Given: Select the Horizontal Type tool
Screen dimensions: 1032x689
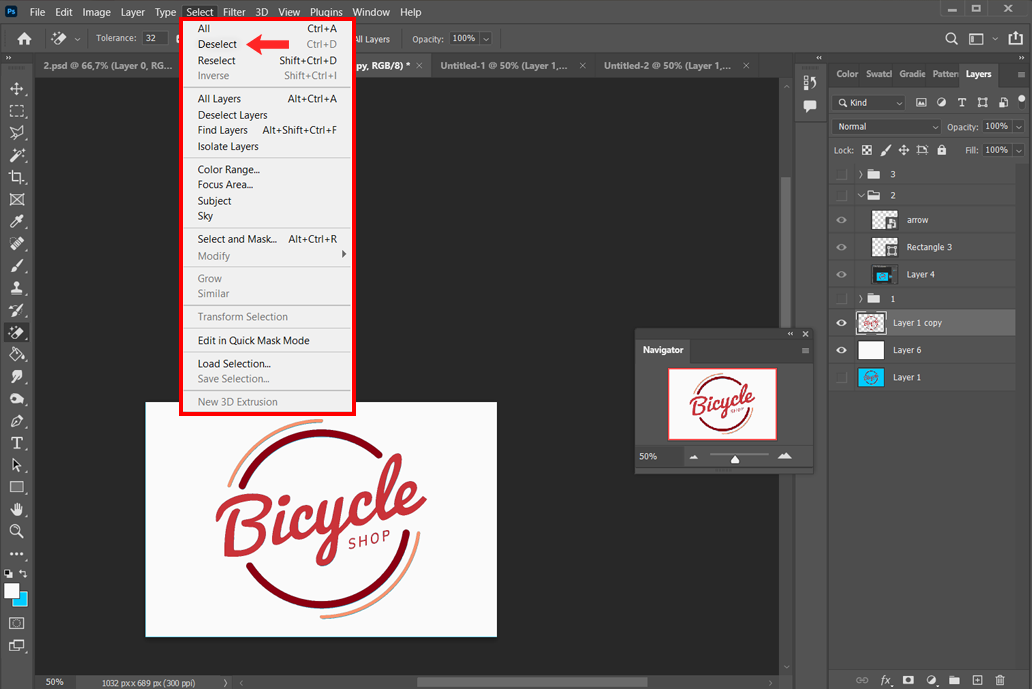Looking at the screenshot, I should click(x=17, y=443).
